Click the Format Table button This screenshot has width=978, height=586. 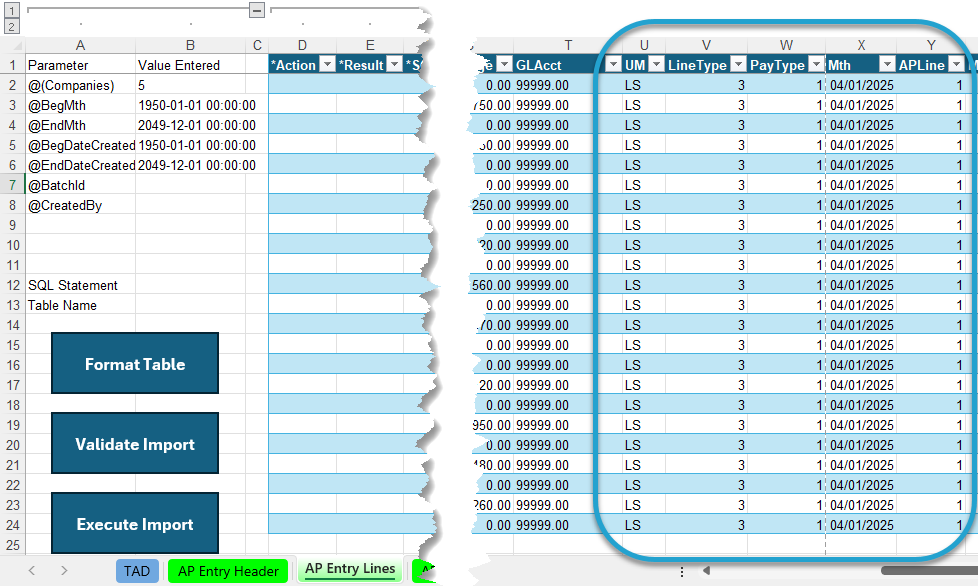click(135, 363)
